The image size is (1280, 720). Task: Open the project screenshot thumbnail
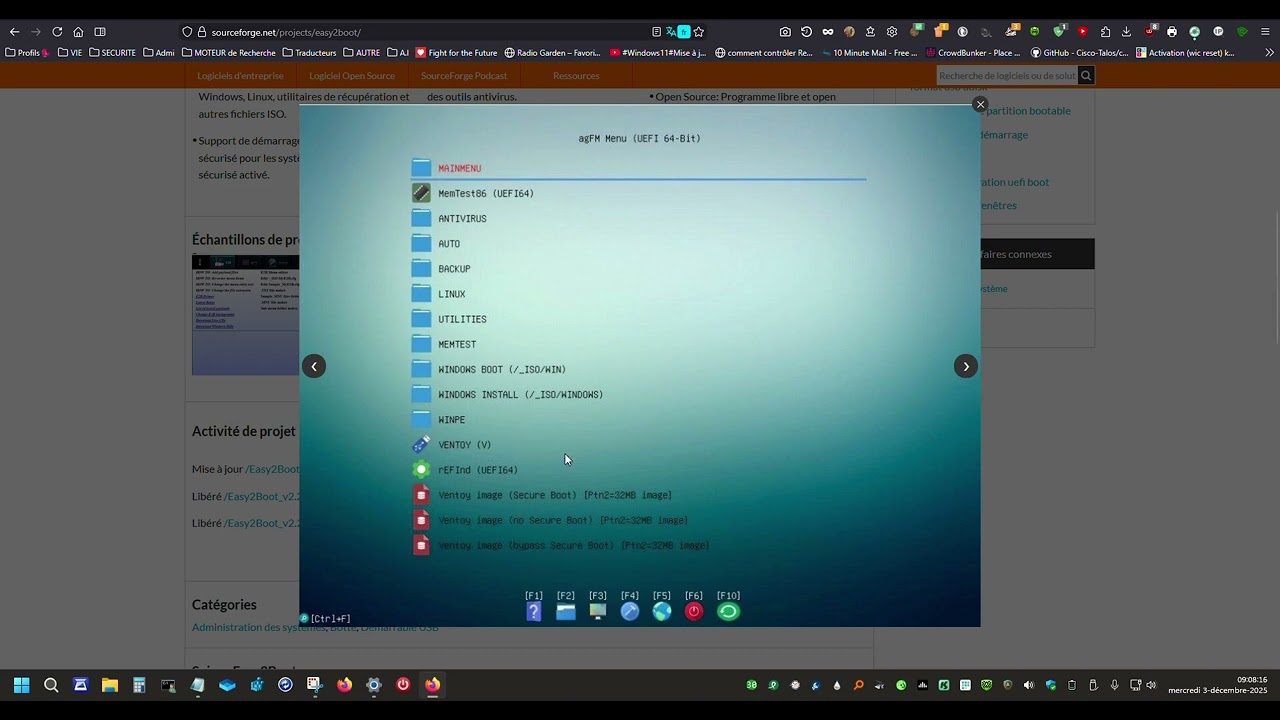point(245,315)
